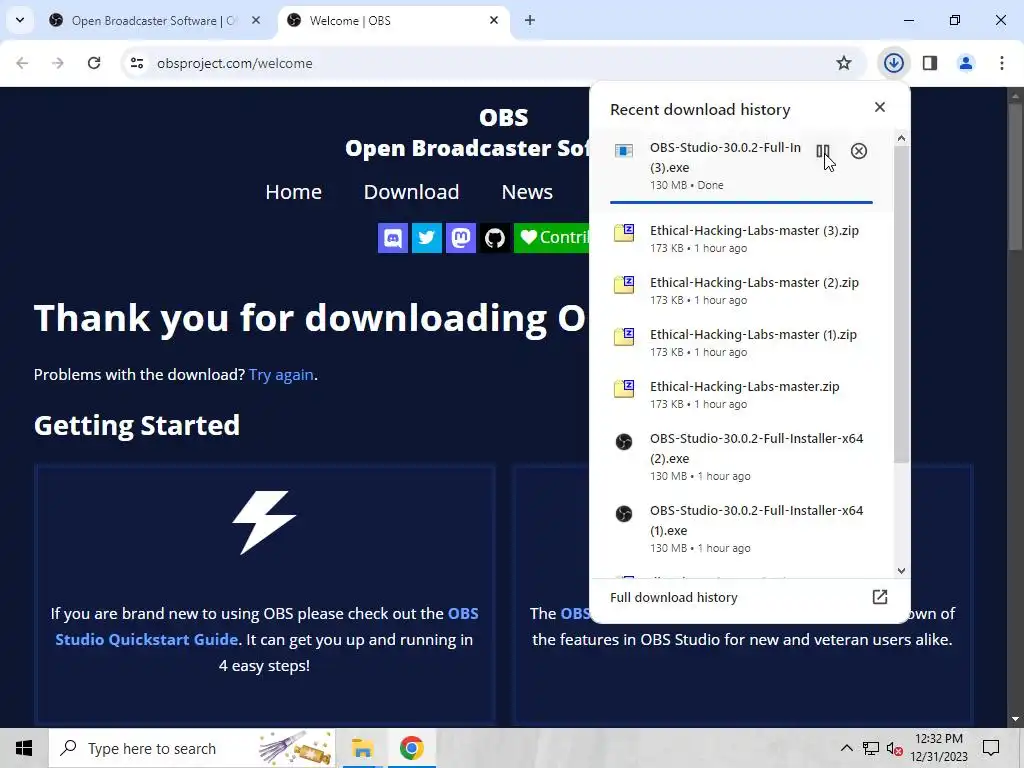This screenshot has height=768, width=1024.
Task: Open the OBS Mastodon icon link
Action: point(460,238)
